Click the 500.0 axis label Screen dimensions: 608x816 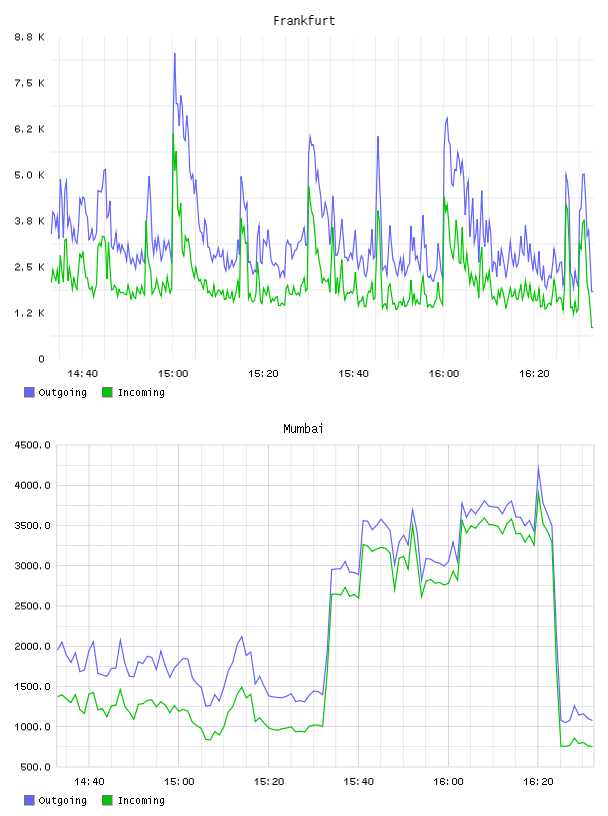tap(35, 767)
